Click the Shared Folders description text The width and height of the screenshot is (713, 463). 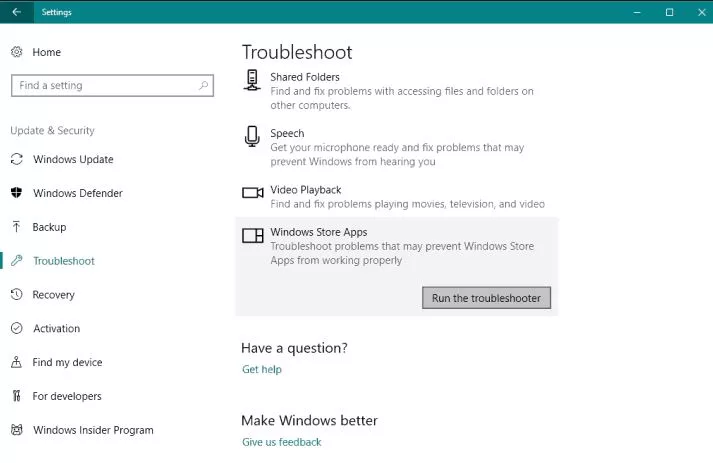click(402, 98)
